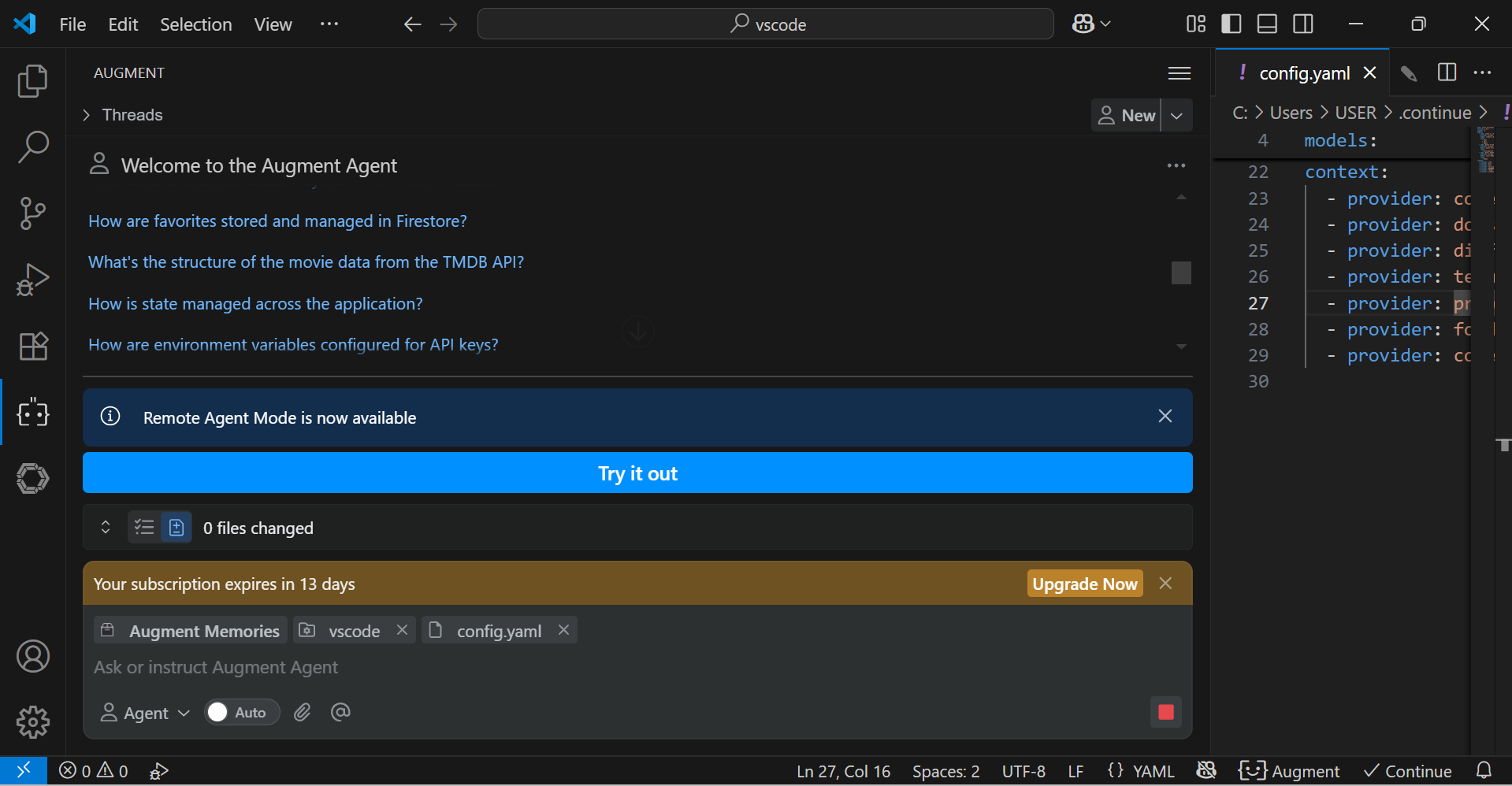Open the Run and Debug view

[32, 280]
